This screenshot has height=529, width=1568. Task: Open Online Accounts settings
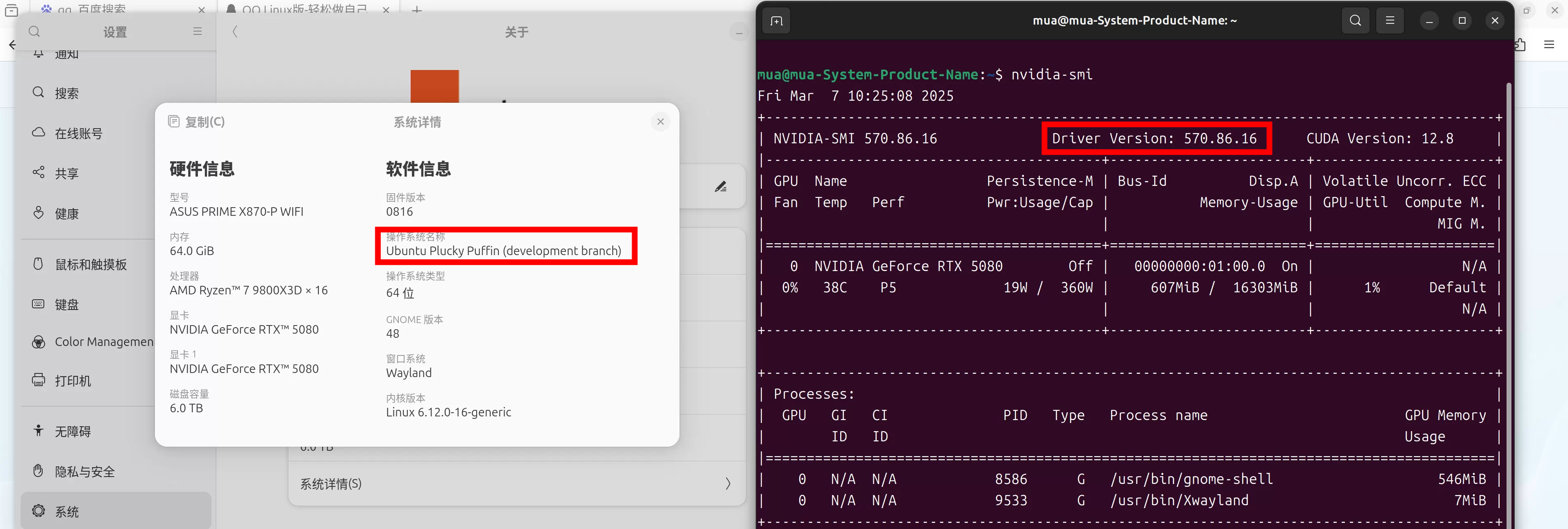coord(79,134)
